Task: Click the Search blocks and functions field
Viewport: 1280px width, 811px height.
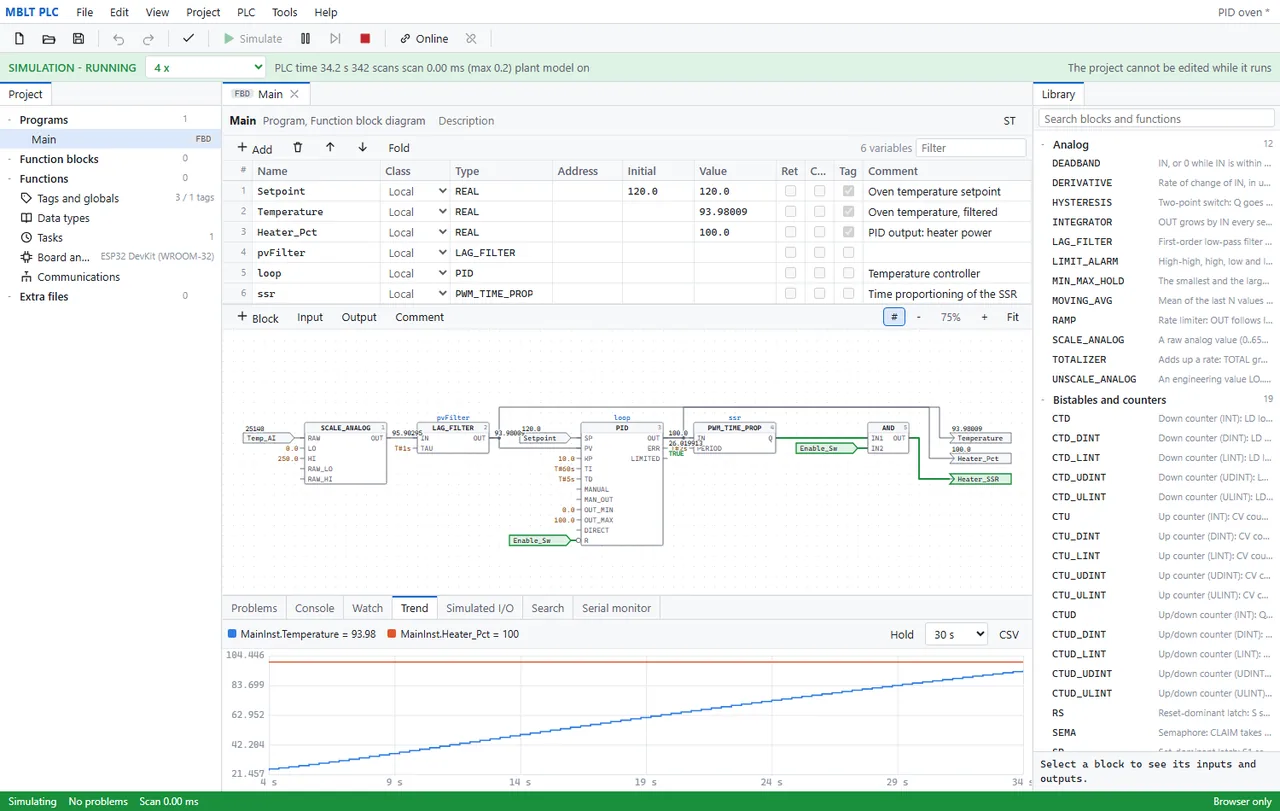Action: (1156, 119)
